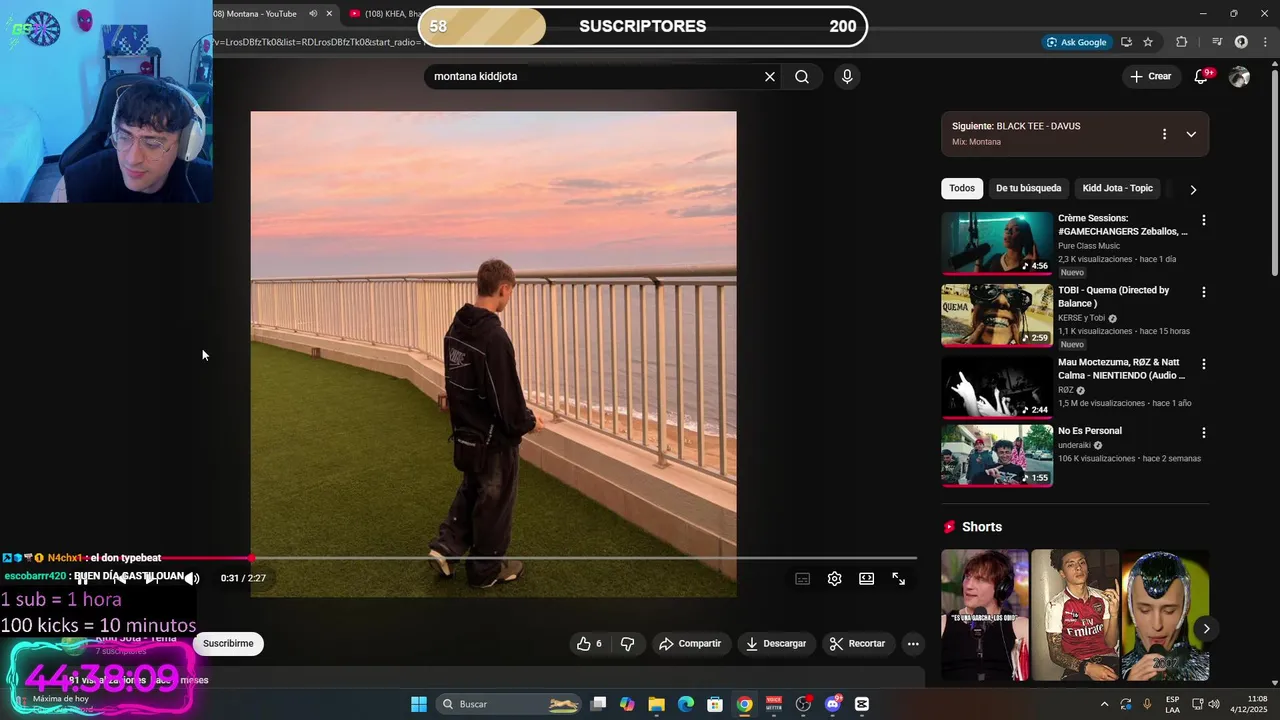Screen dimensions: 1280x720
Task: Open more actions menu beside Recortar
Action: [913, 644]
